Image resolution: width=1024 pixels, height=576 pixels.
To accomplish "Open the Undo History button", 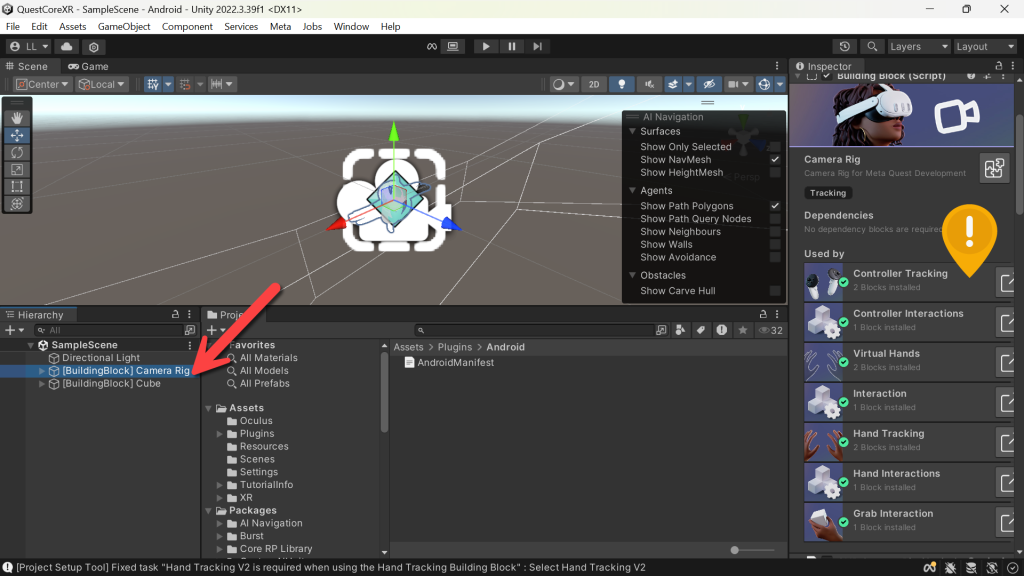I will coord(844,46).
